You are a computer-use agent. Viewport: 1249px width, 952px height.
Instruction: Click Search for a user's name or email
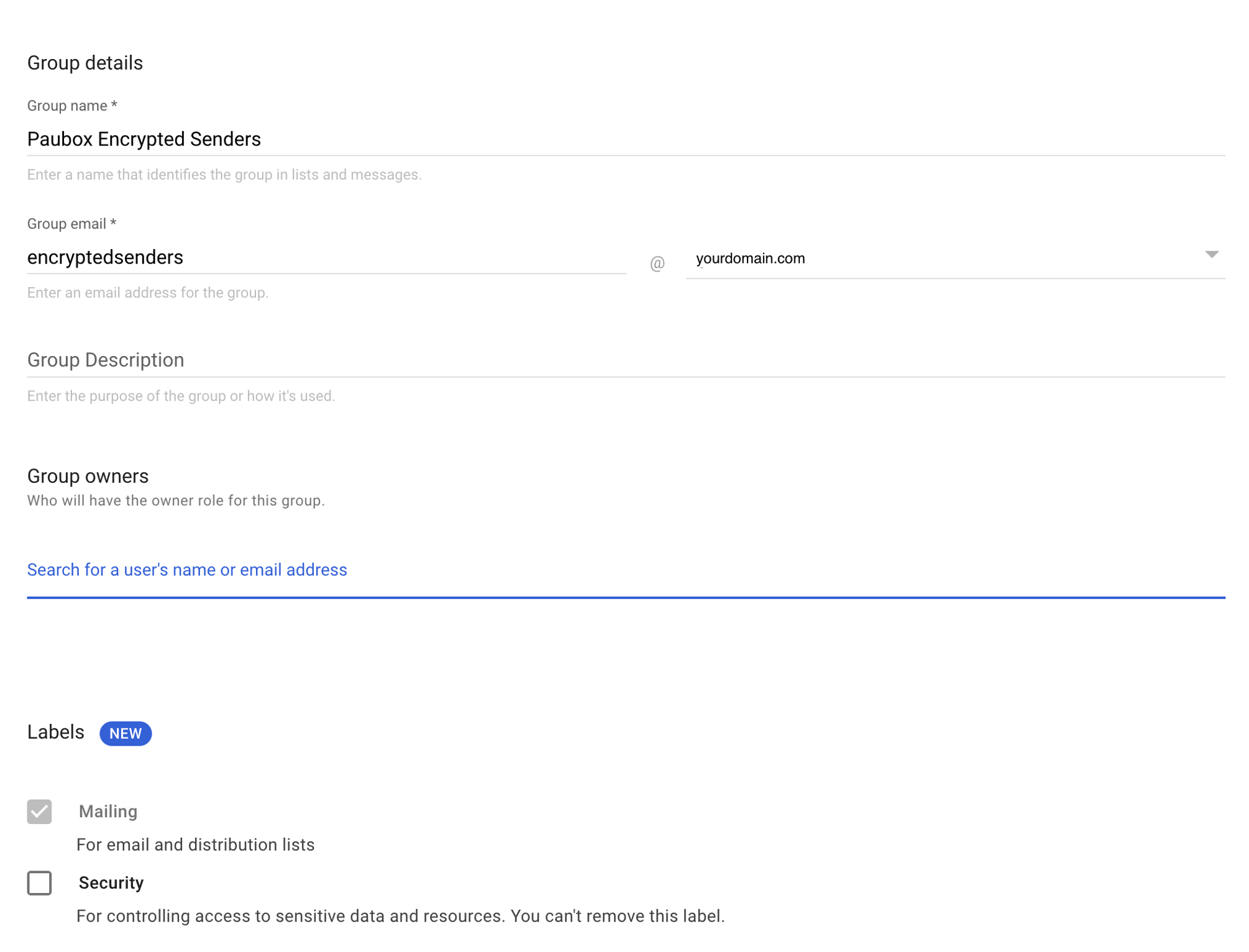click(x=186, y=570)
